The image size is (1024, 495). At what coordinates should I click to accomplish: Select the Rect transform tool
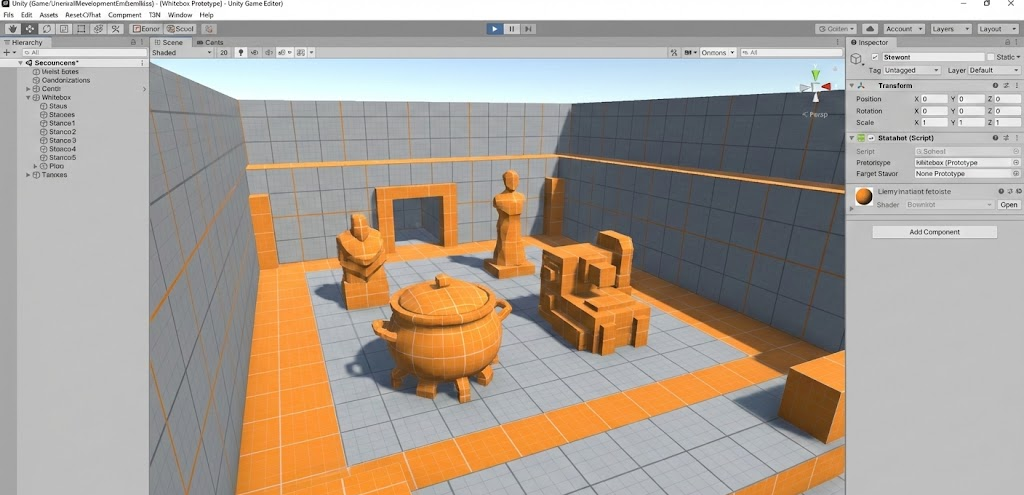click(80, 29)
